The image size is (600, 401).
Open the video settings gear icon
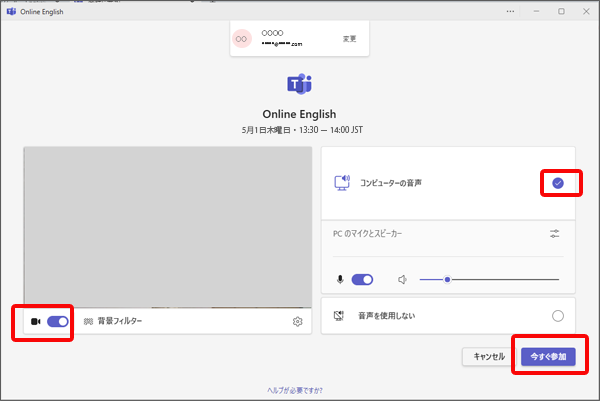(297, 322)
